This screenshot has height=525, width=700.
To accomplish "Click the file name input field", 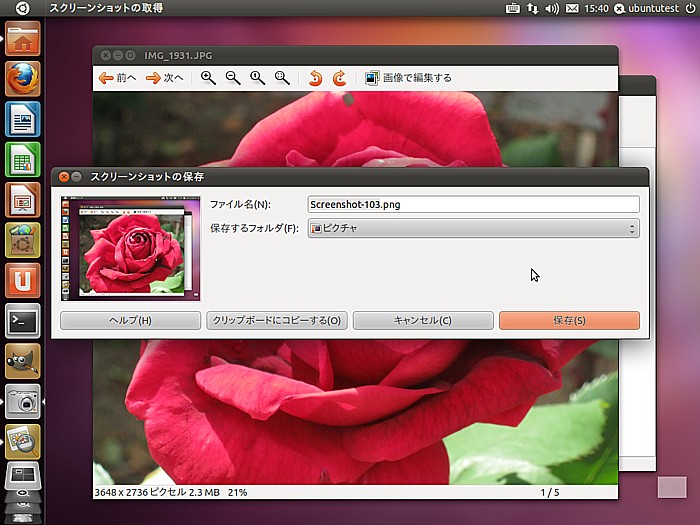I will 474,204.
